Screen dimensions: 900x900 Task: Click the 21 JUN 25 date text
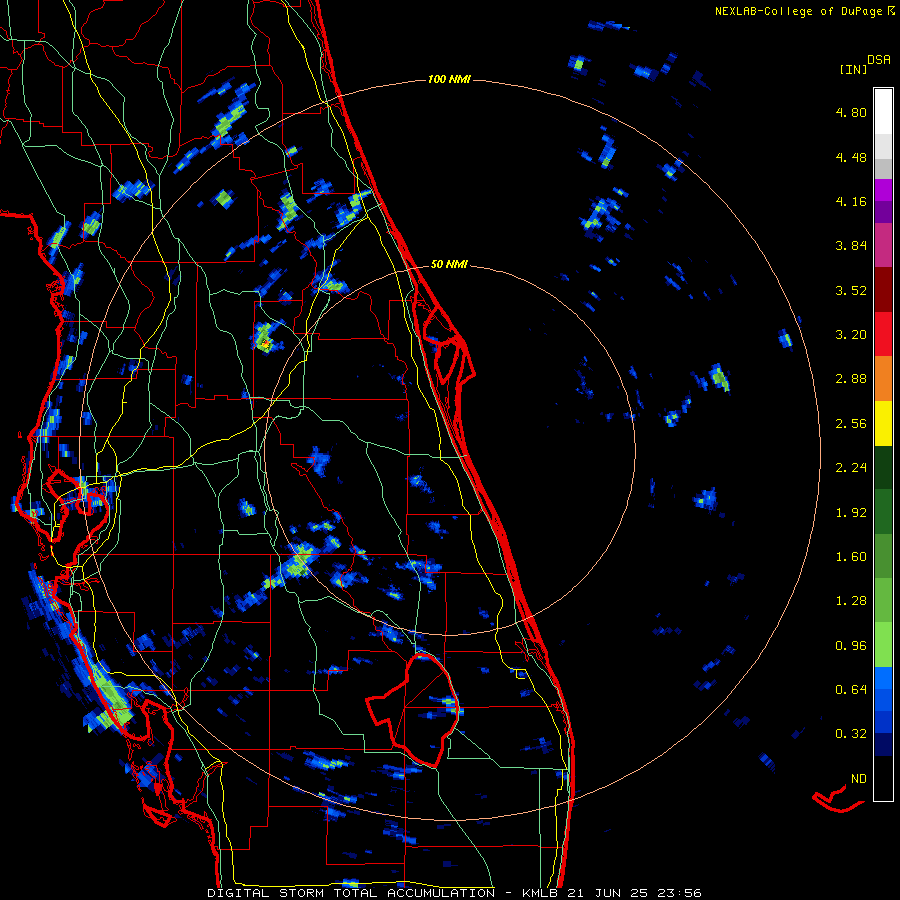tap(609, 893)
